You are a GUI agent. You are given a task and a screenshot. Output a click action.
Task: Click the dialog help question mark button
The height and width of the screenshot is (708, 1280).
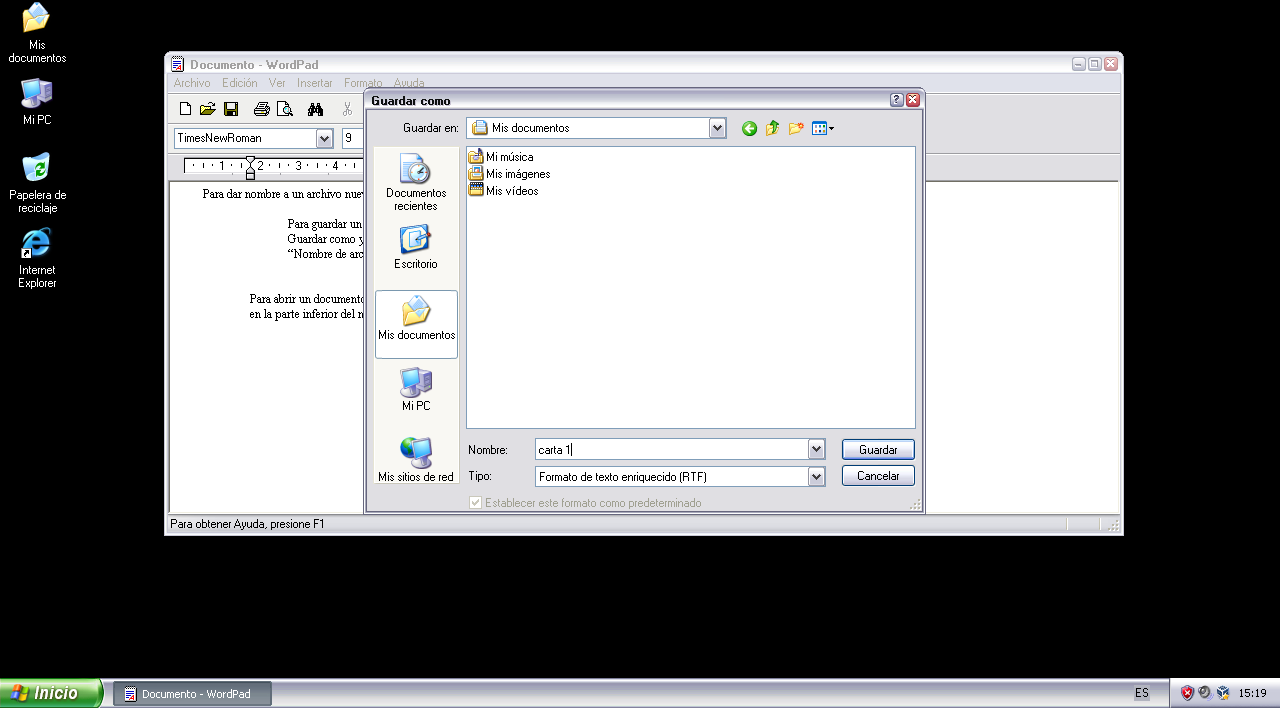pyautogui.click(x=897, y=100)
